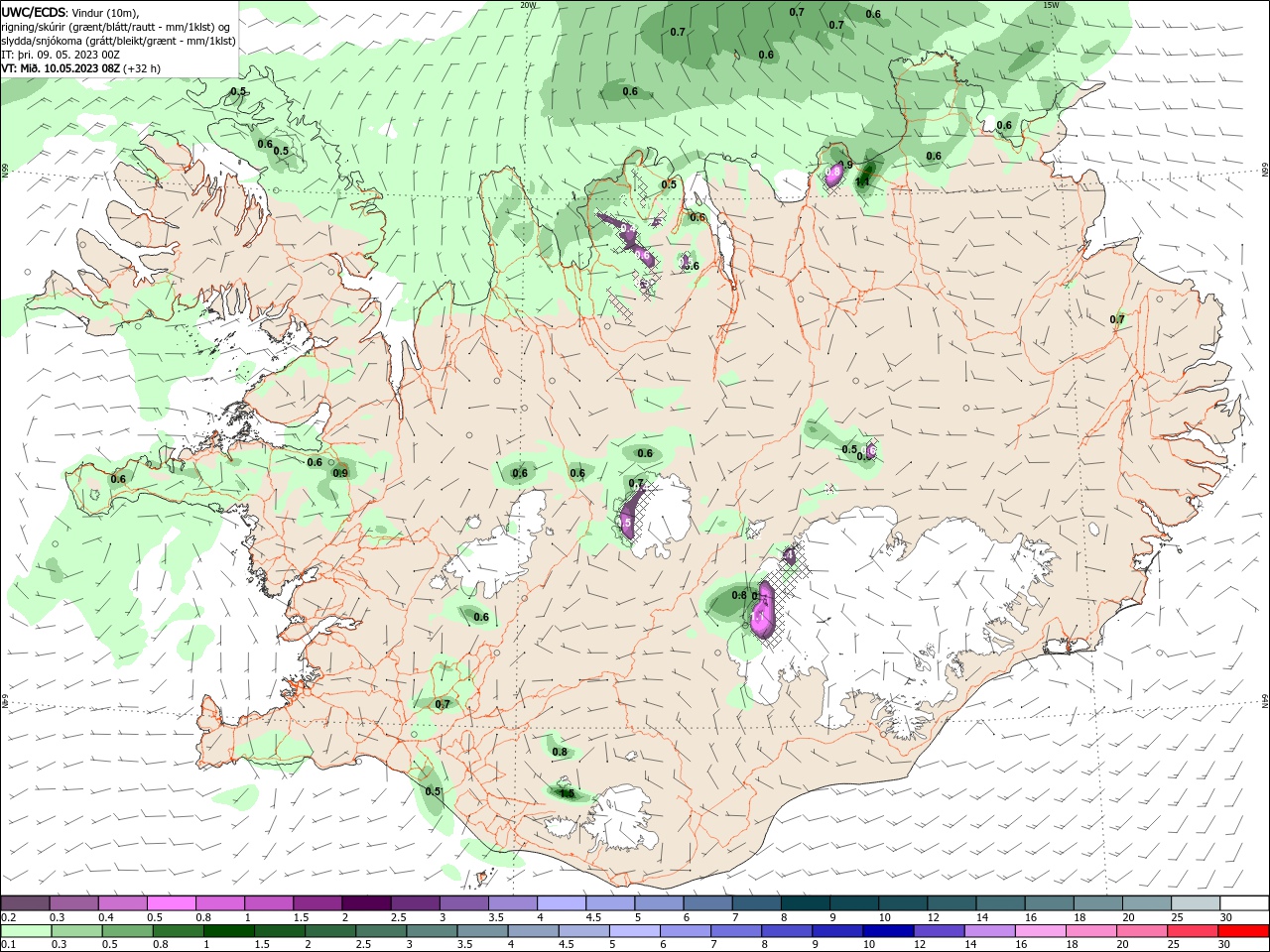Click the deep blue 10 rain scale swatch

click(890, 931)
